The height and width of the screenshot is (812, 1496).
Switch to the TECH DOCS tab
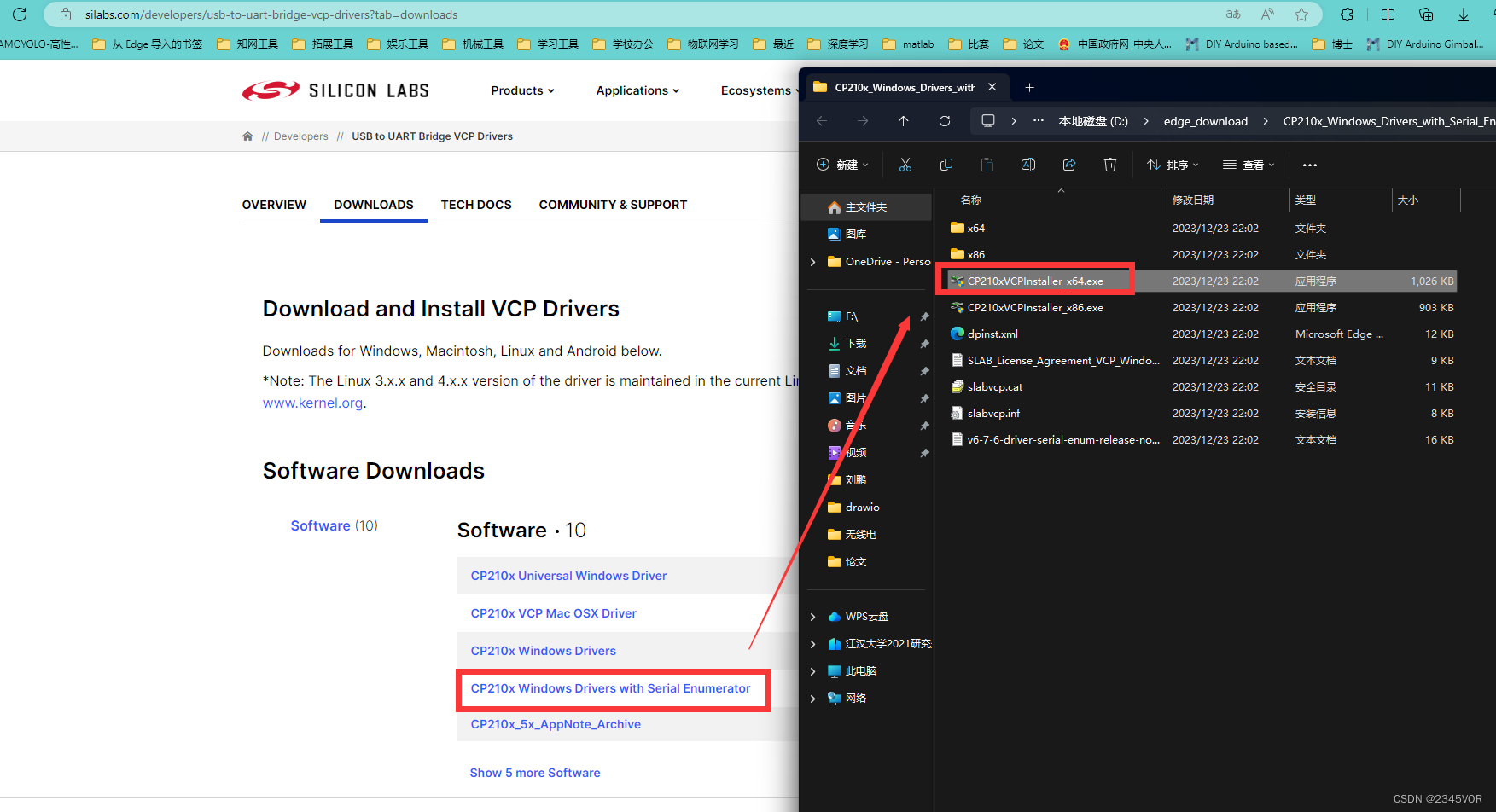(x=476, y=205)
